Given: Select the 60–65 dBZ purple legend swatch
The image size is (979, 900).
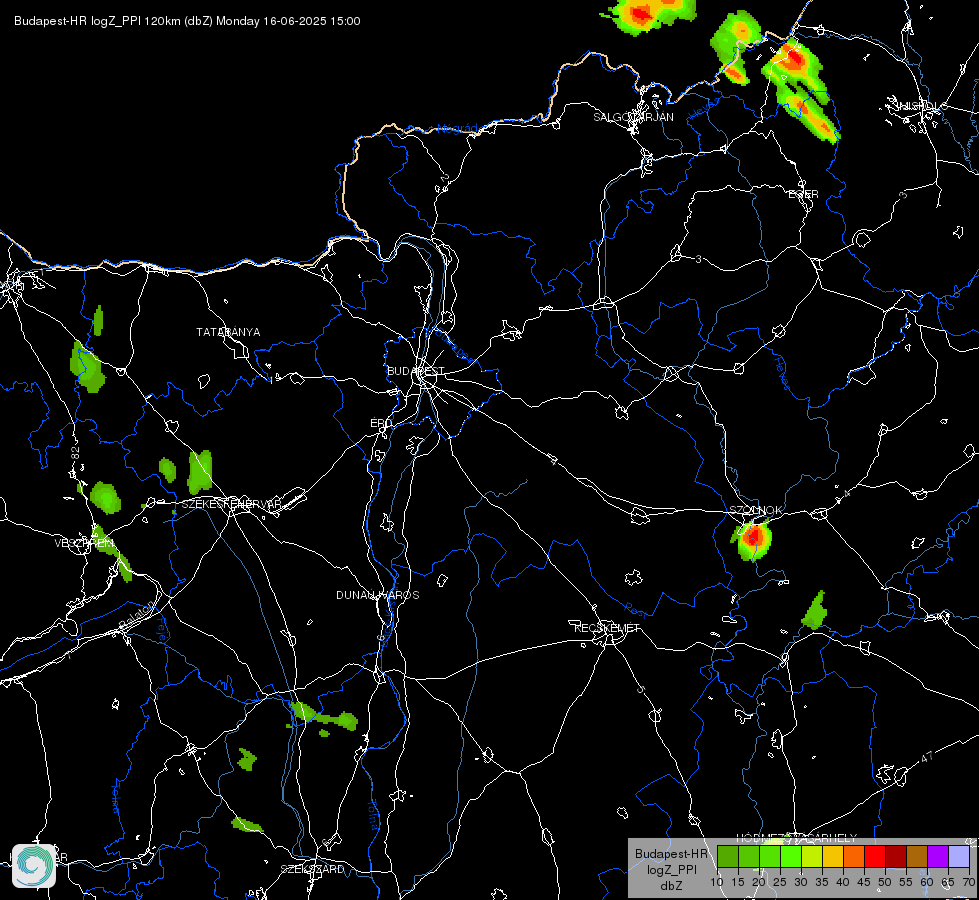Looking at the screenshot, I should click(938, 856).
